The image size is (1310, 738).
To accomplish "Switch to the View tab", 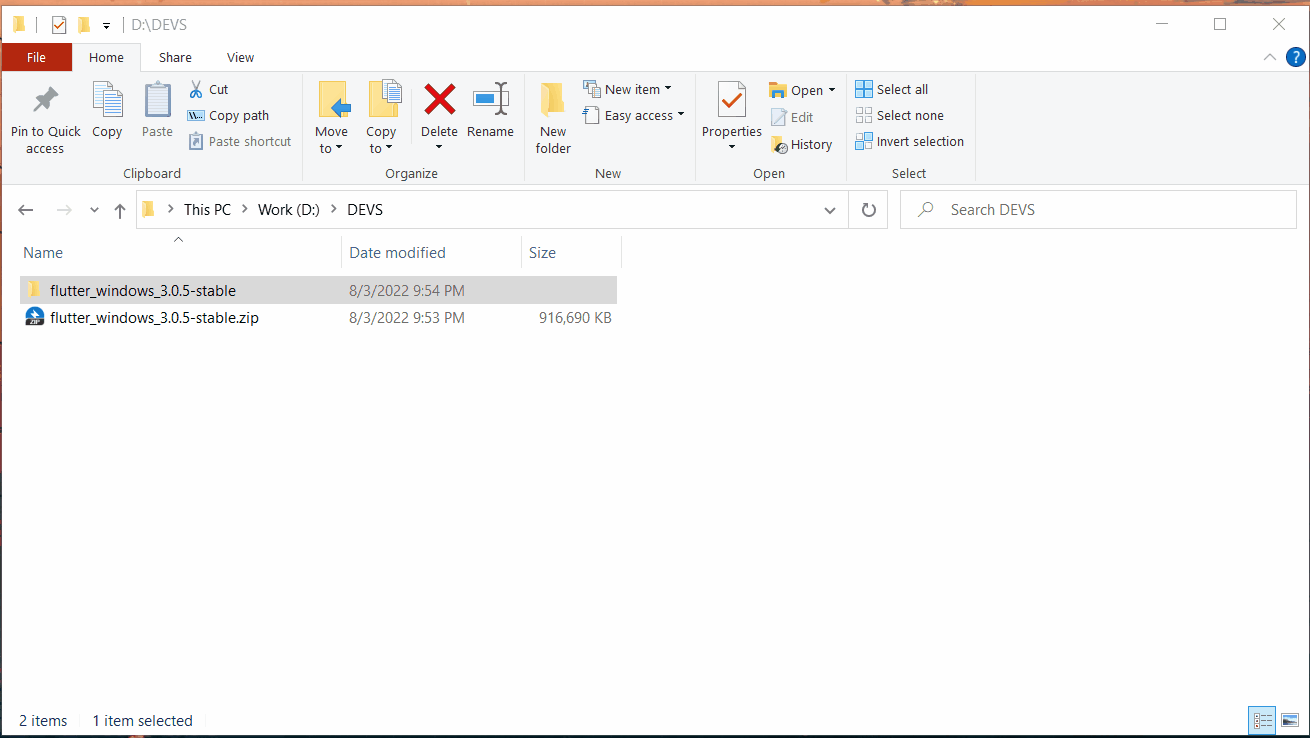I will (240, 57).
